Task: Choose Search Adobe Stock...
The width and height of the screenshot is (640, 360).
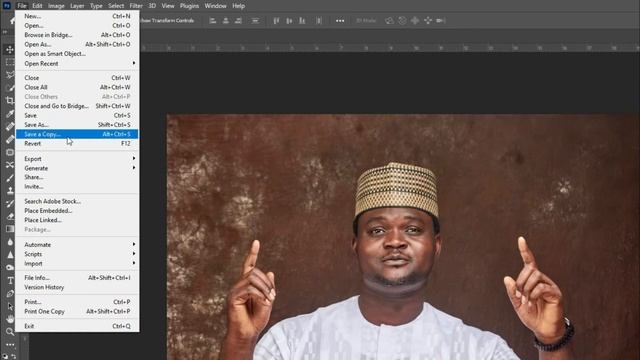Action: pyautogui.click(x=77, y=201)
